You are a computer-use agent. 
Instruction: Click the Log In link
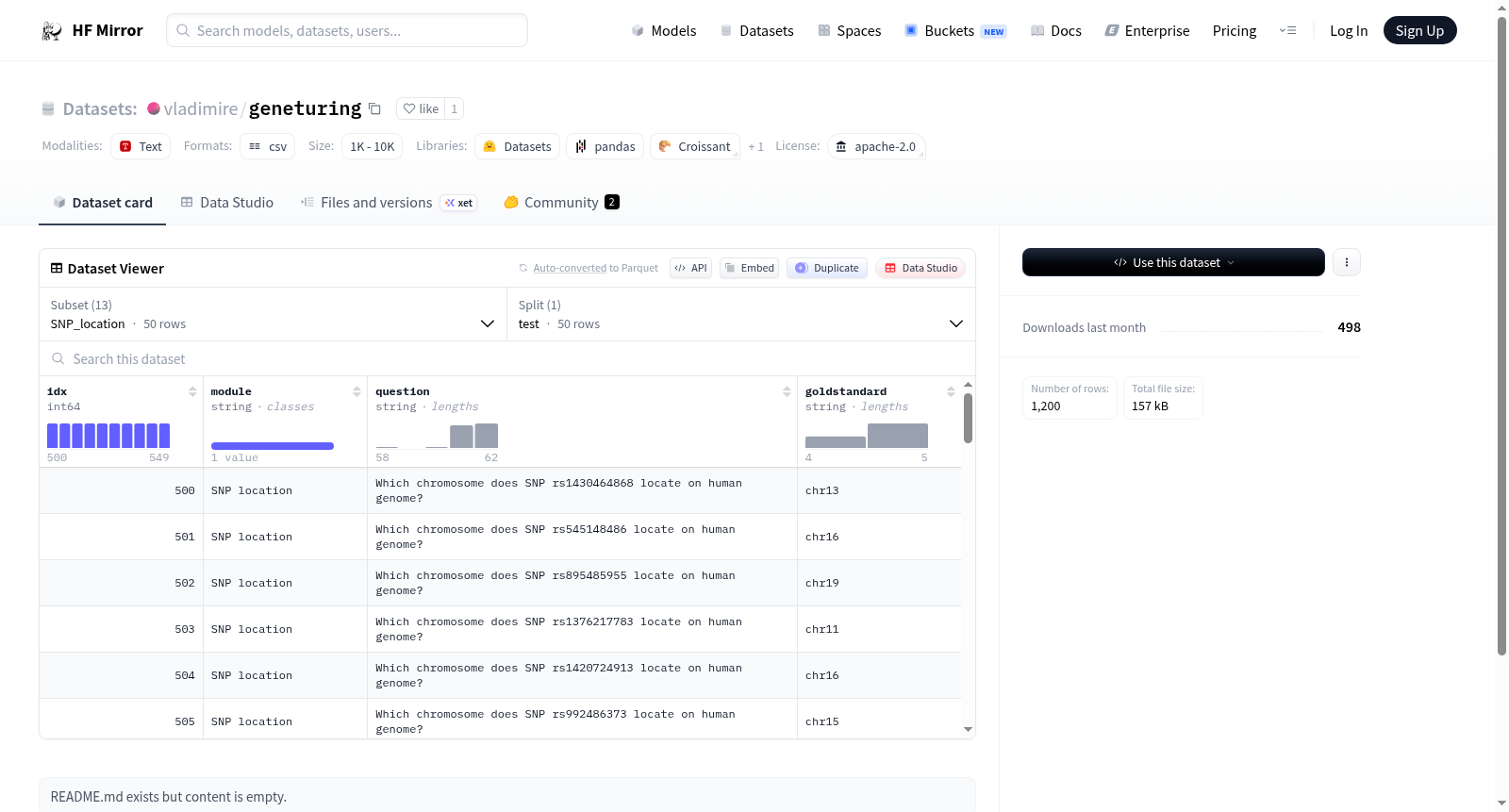(x=1349, y=31)
